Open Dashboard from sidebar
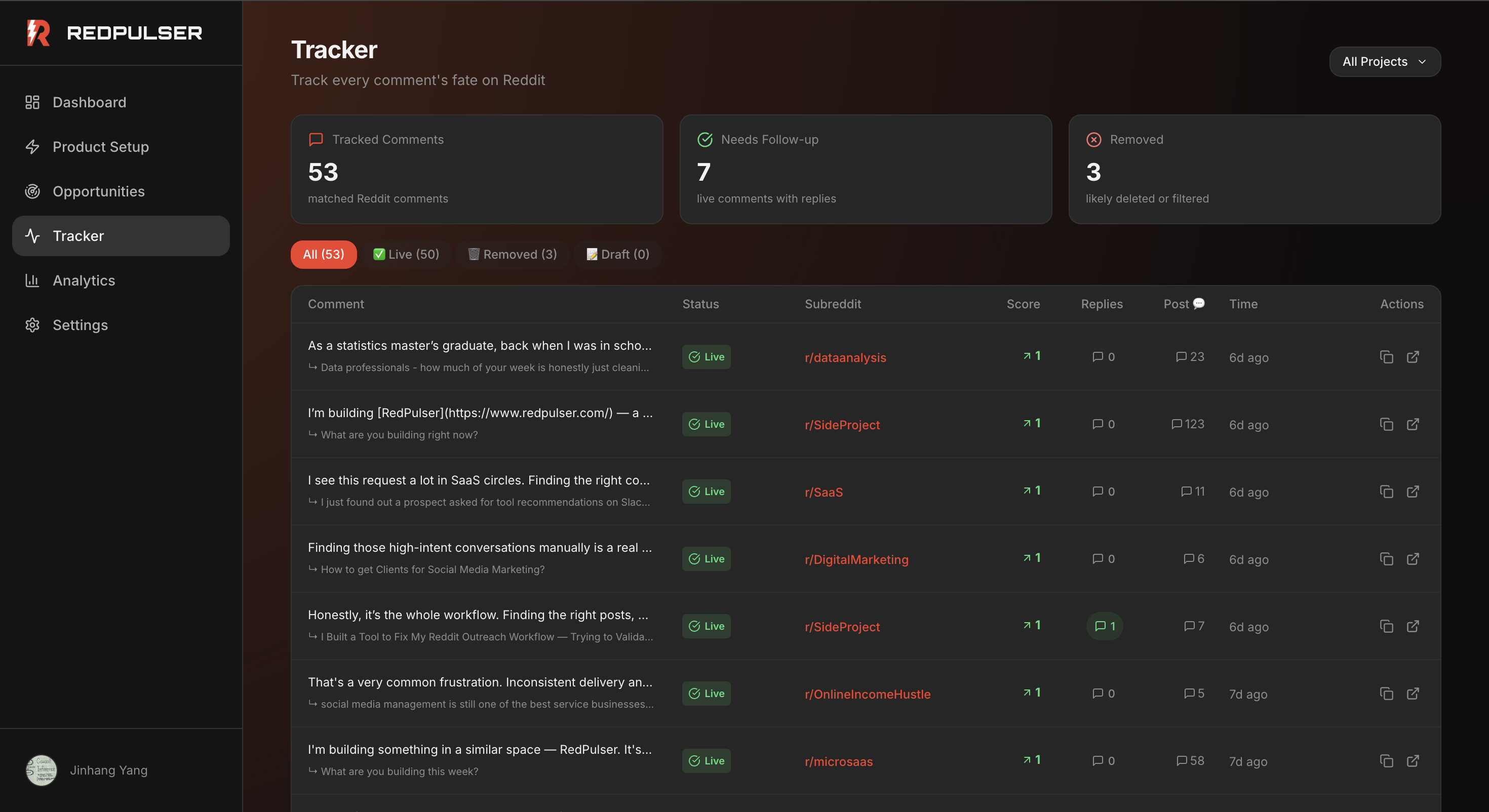The image size is (1489, 812). click(89, 102)
